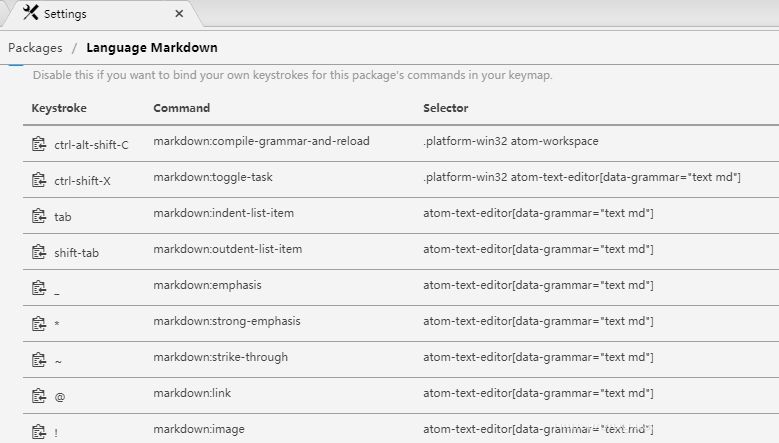Toggle the keybindings enable checkbox
Viewport: 779px width, 443px height.
click(x=15, y=67)
